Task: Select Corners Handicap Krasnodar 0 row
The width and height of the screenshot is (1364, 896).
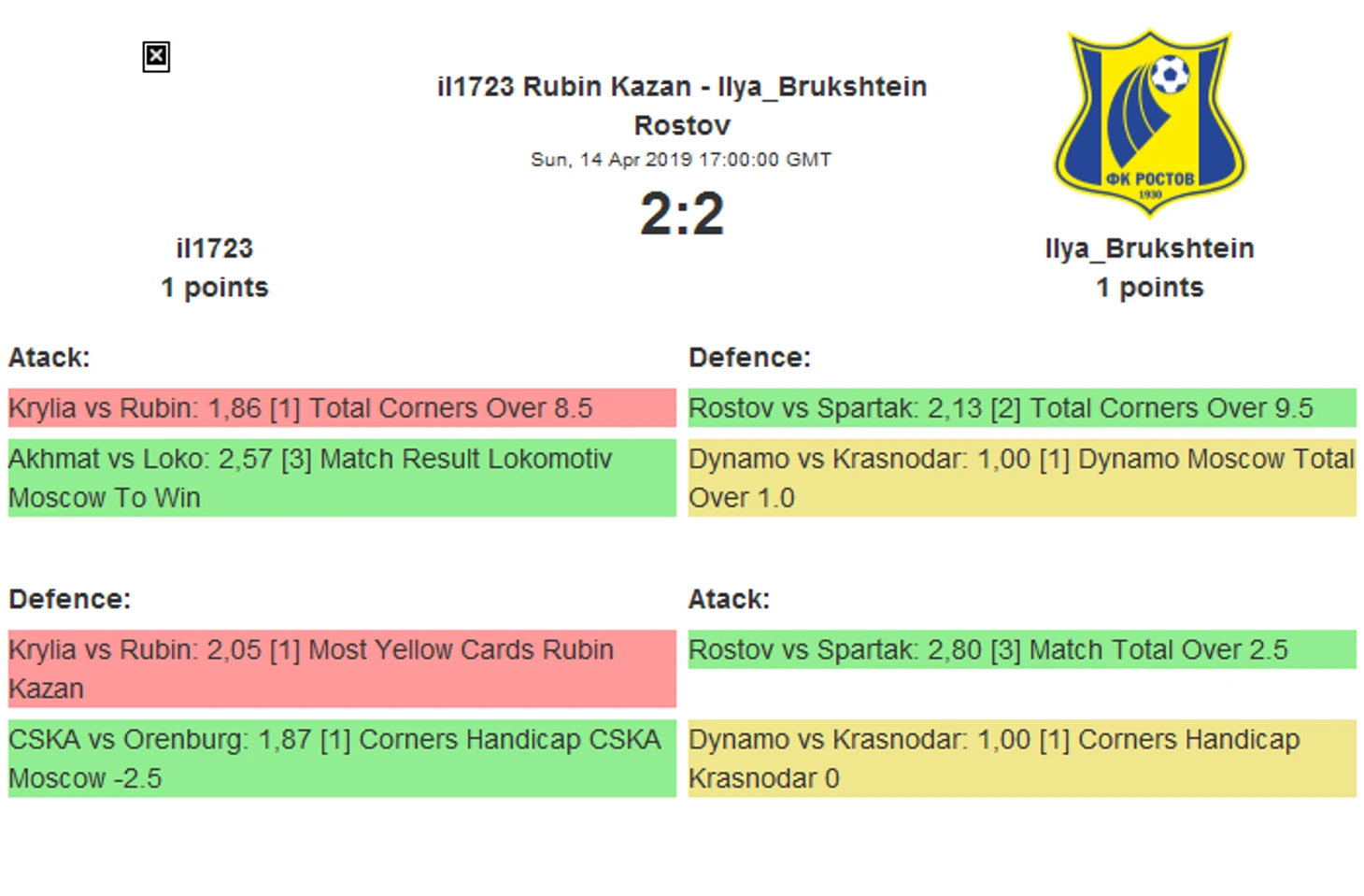Action: coord(1022,758)
